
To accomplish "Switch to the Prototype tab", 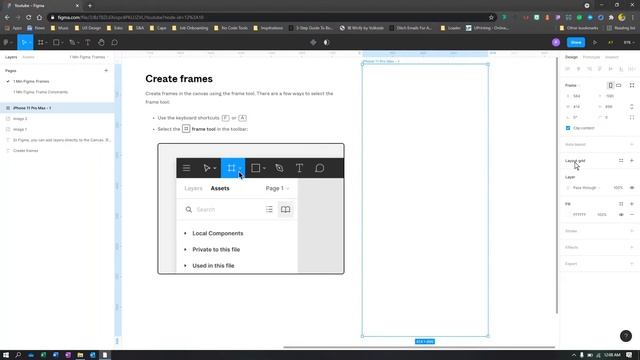I will tap(591, 57).
